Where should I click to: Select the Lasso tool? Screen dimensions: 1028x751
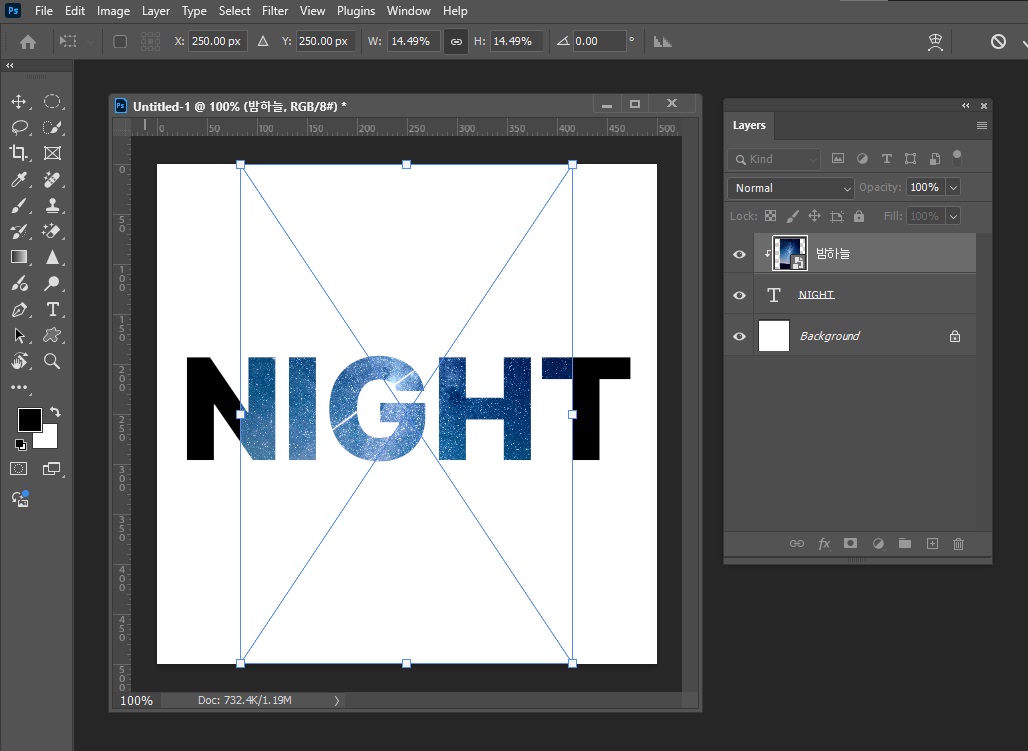pyautogui.click(x=19, y=127)
